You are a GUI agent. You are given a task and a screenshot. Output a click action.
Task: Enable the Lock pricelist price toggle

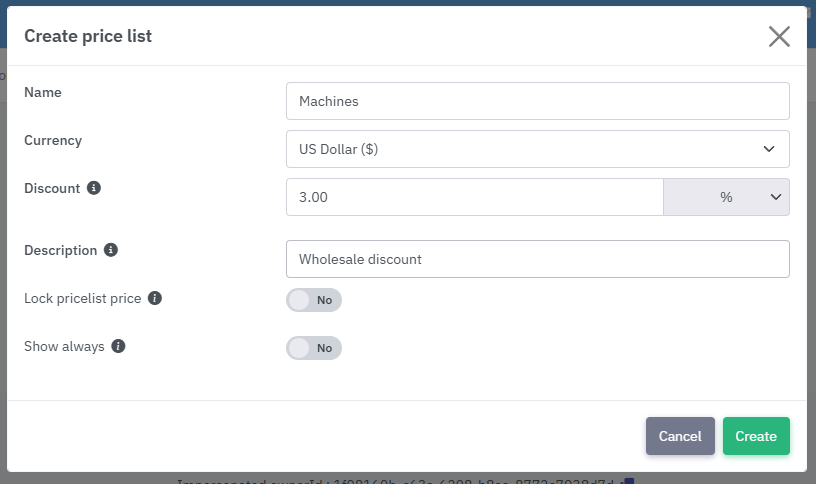coord(314,300)
